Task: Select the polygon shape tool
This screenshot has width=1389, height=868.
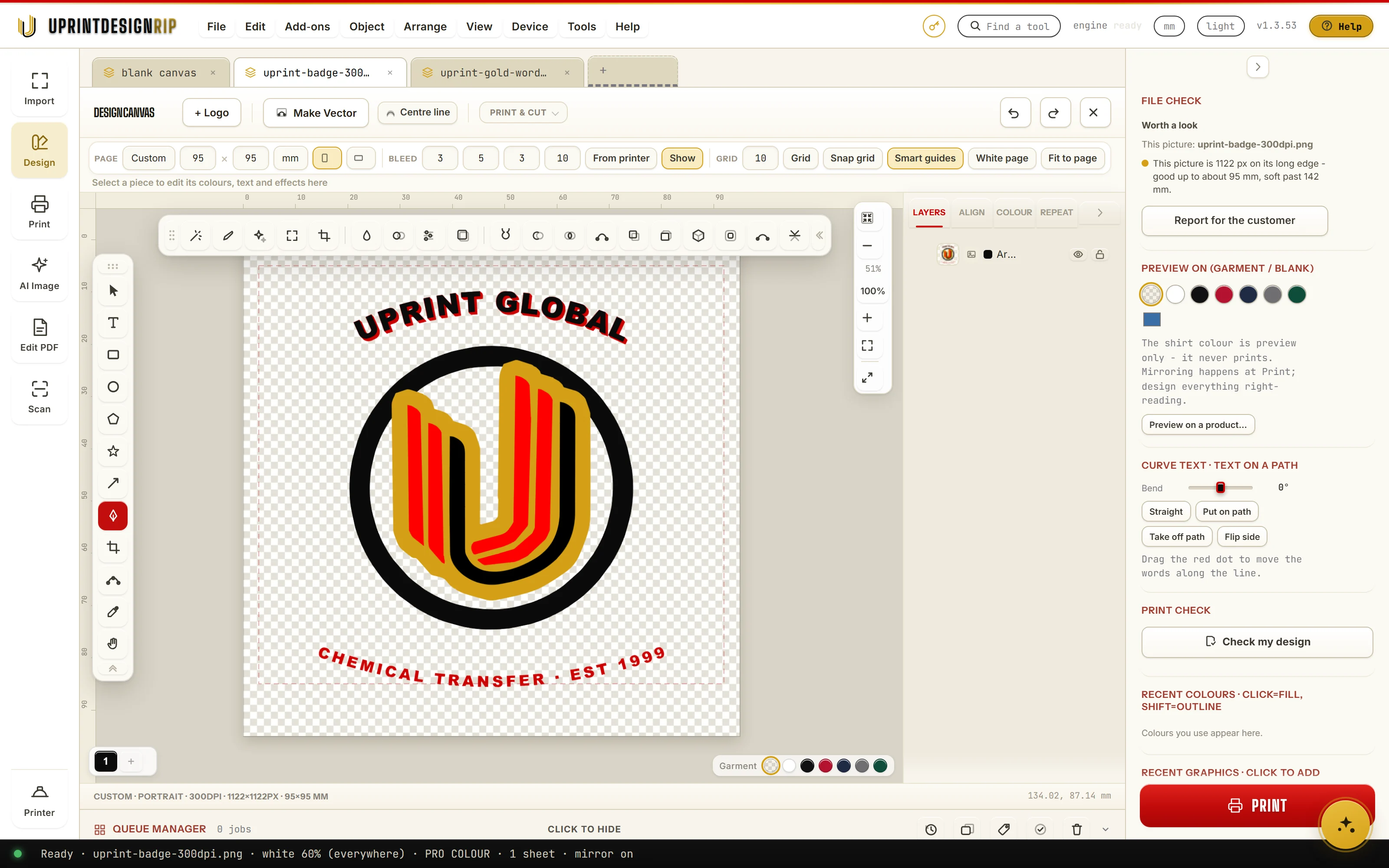Action: click(113, 419)
